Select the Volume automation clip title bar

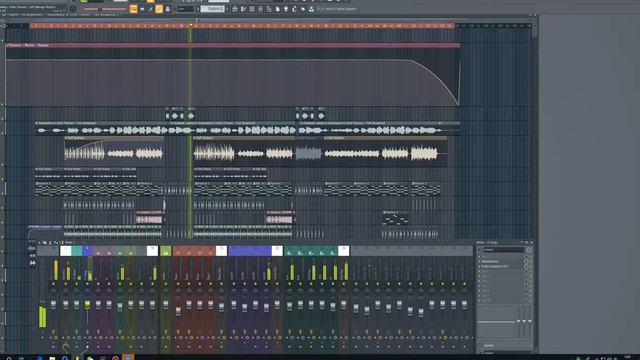(x=233, y=45)
